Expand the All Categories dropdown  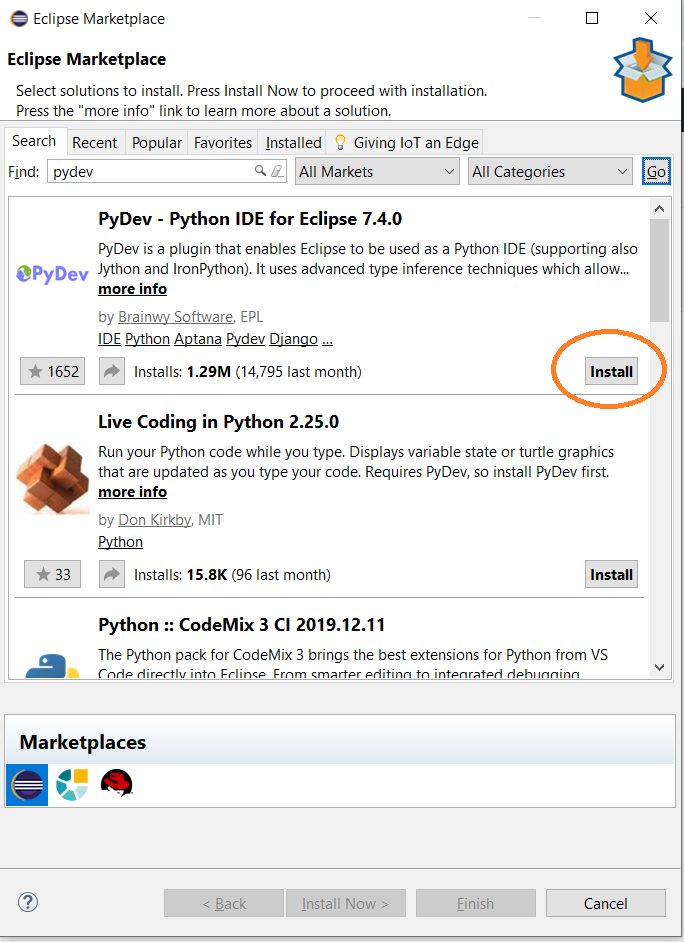pyautogui.click(x=550, y=172)
